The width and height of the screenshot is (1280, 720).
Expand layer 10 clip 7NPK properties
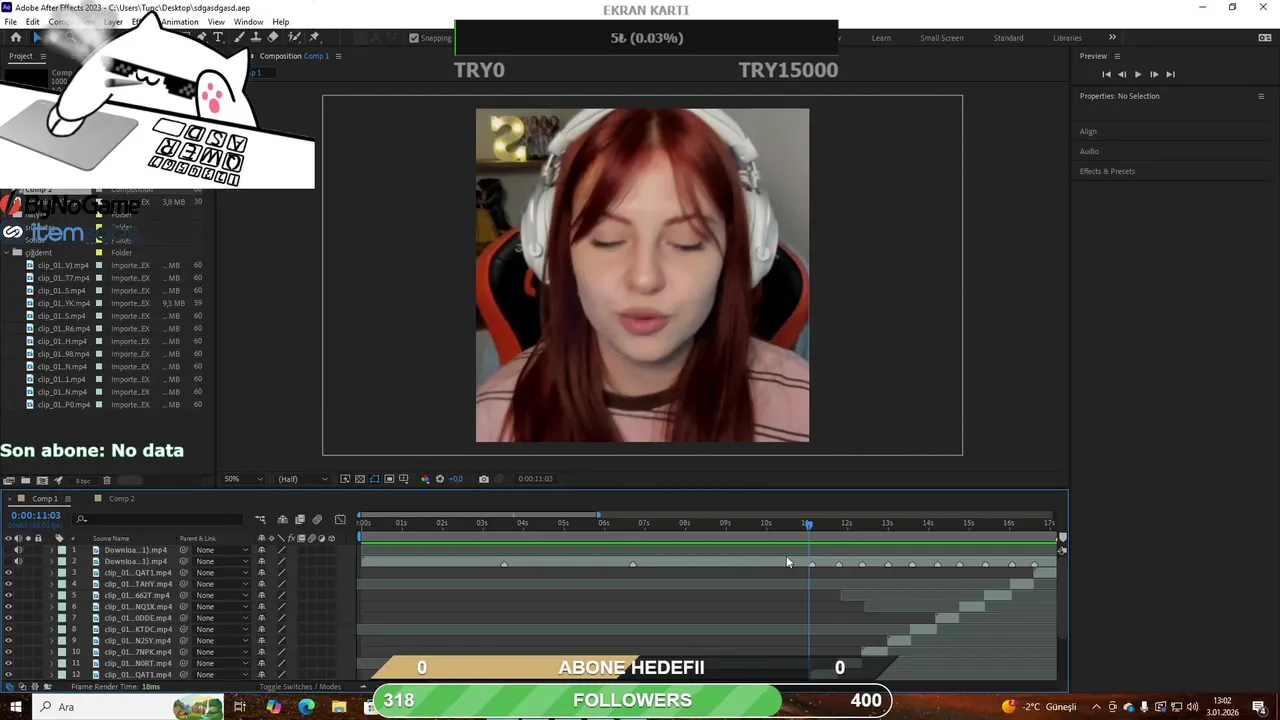[x=51, y=652]
